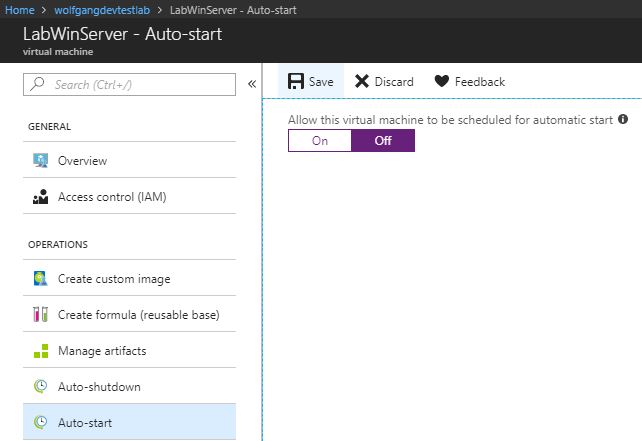
Task: Click the search magnifier icon
Action: (x=37, y=84)
